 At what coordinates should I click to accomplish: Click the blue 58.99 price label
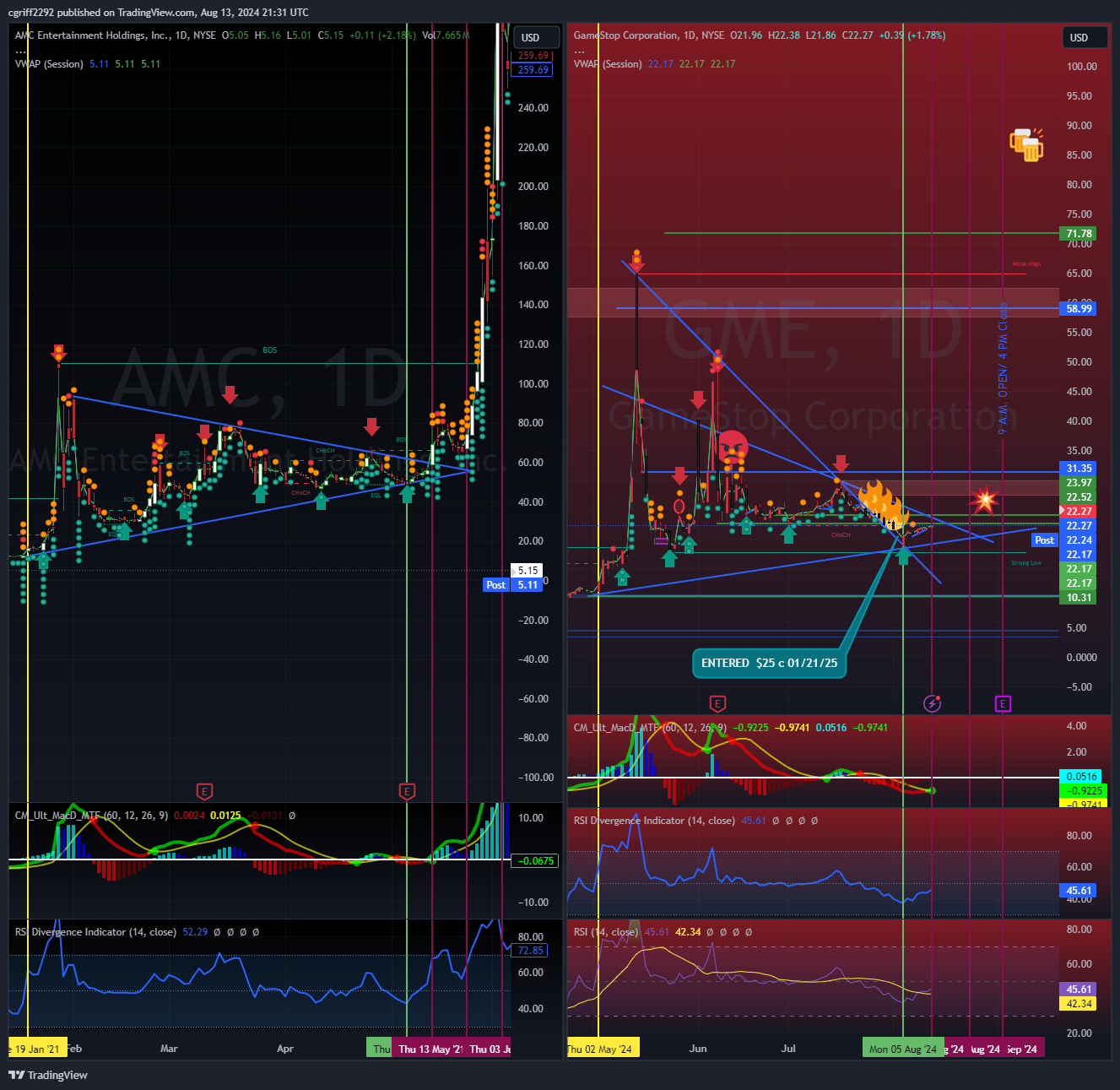(1079, 309)
